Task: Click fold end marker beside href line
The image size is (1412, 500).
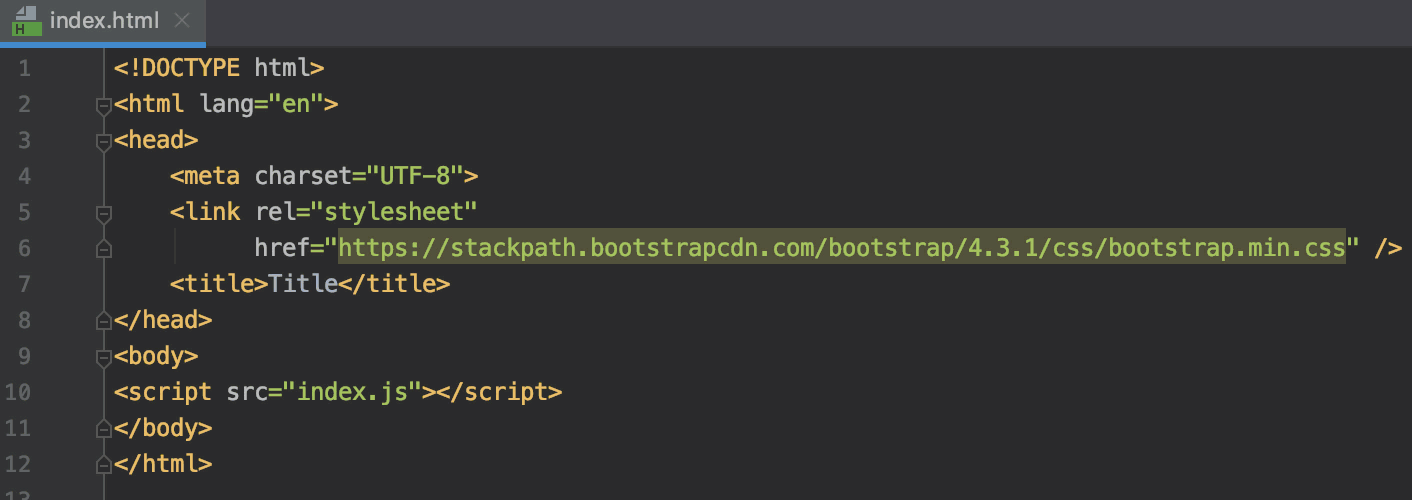Action: [102, 249]
